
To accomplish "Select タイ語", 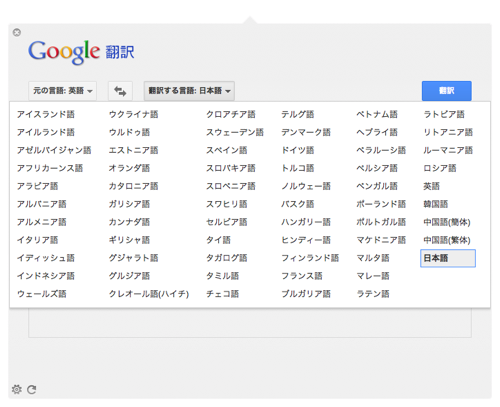I will 218,240.
